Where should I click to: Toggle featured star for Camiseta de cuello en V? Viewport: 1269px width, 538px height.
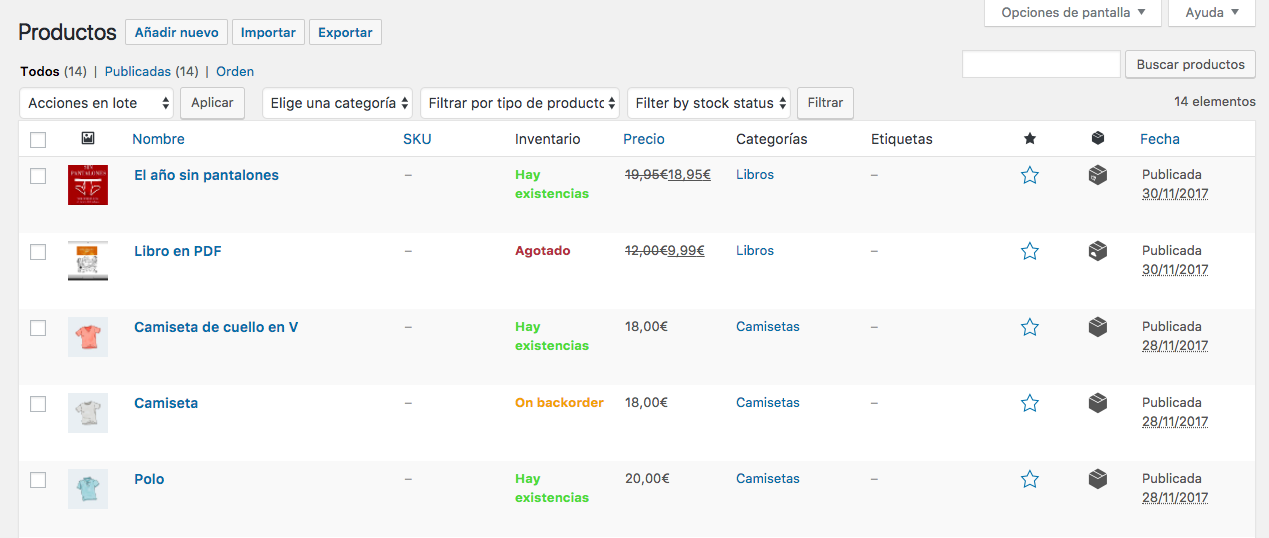pos(1030,327)
